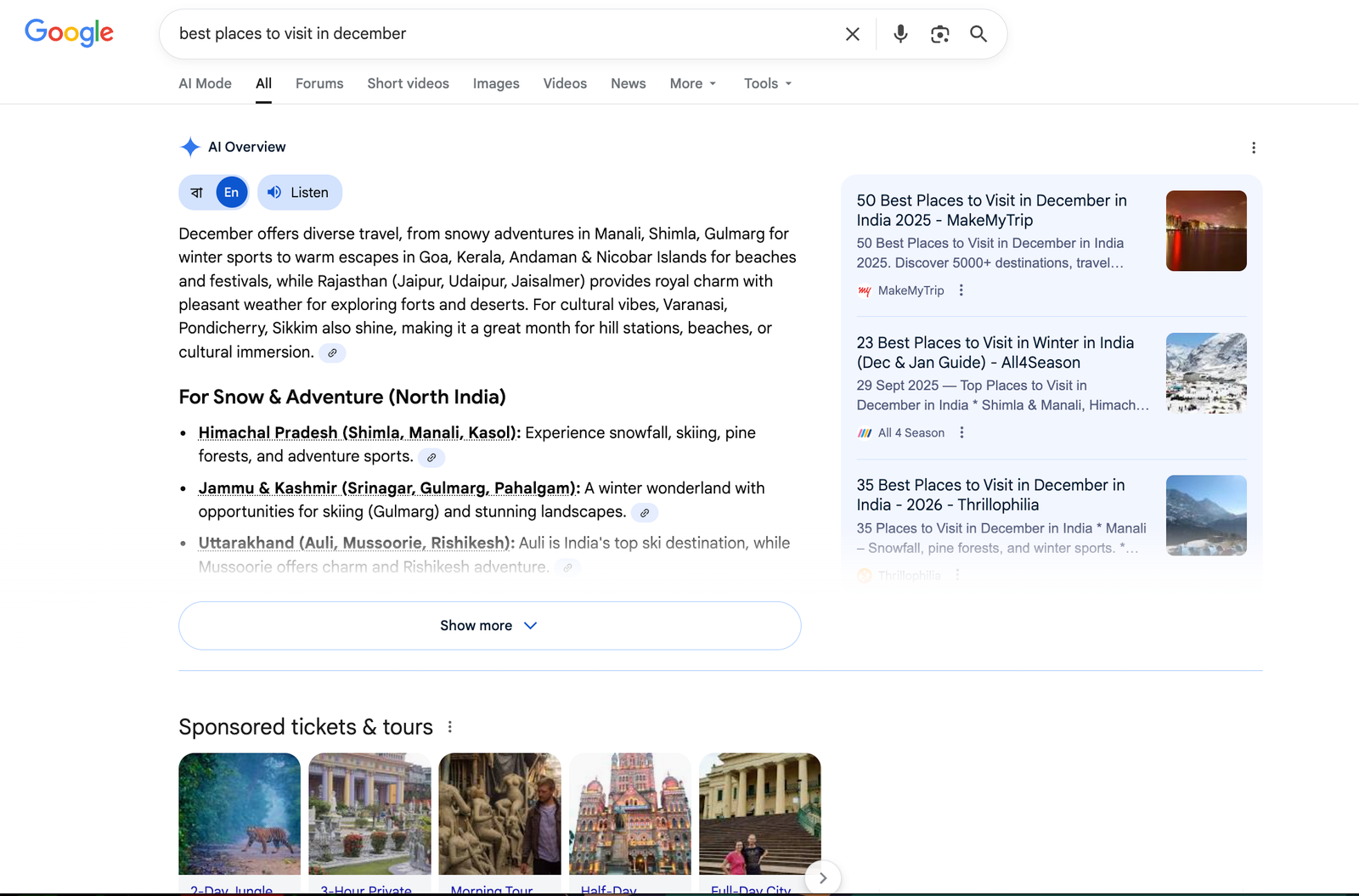
Task: Expand the Show more section
Action: tap(488, 625)
